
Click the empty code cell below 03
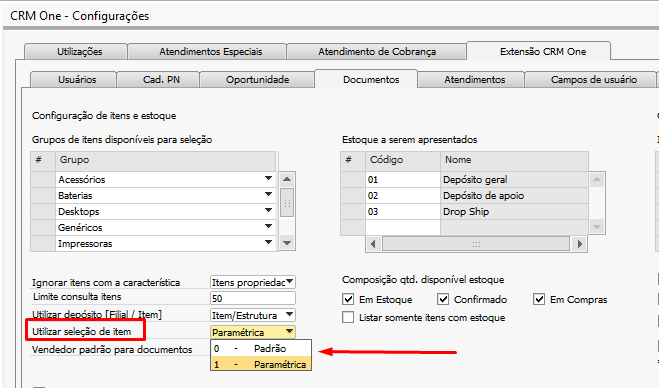(403, 227)
